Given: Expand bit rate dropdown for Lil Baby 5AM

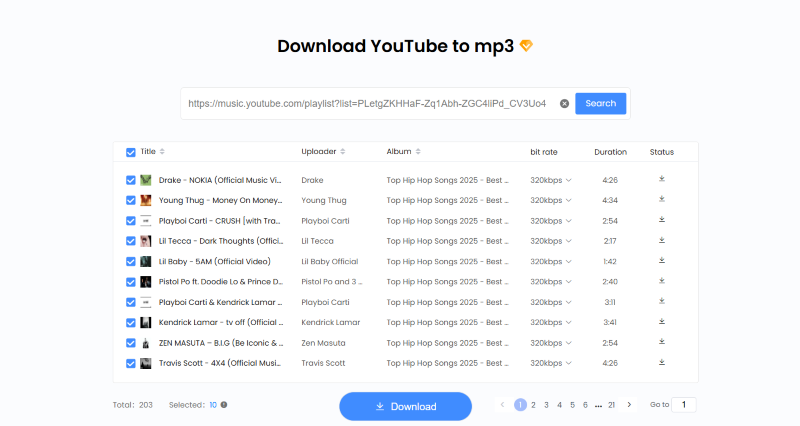Looking at the screenshot, I should tap(551, 261).
